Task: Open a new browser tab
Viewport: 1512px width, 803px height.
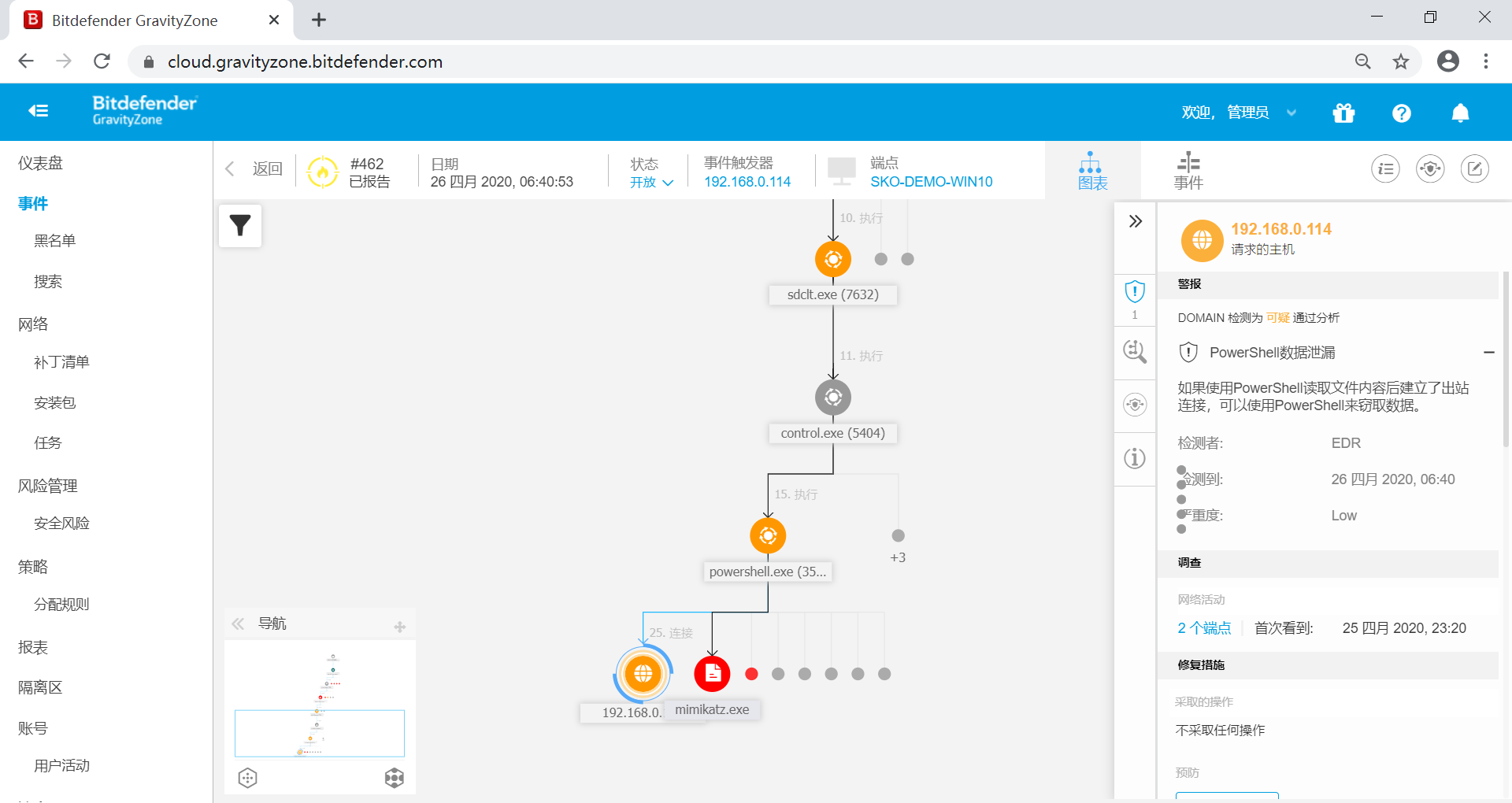Action: coord(319,20)
